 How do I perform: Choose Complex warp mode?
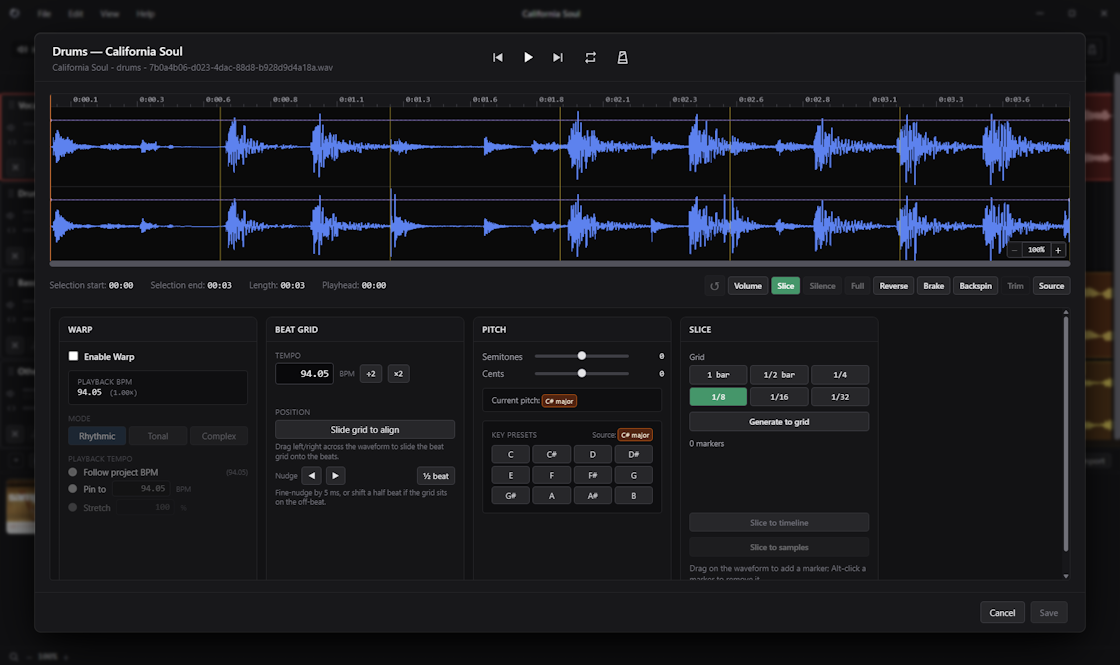pyautogui.click(x=219, y=436)
